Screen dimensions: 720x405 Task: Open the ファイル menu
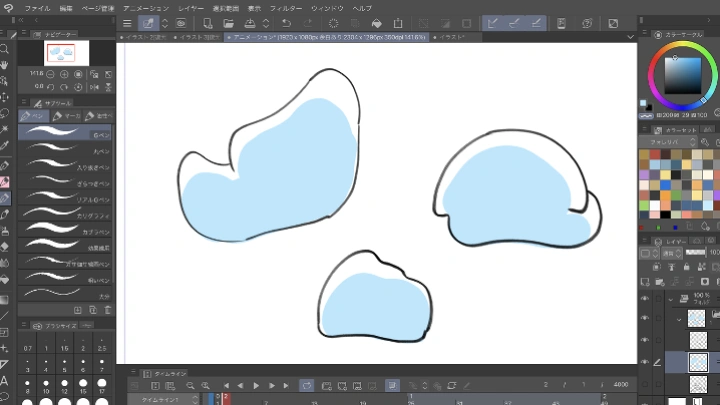[37, 8]
